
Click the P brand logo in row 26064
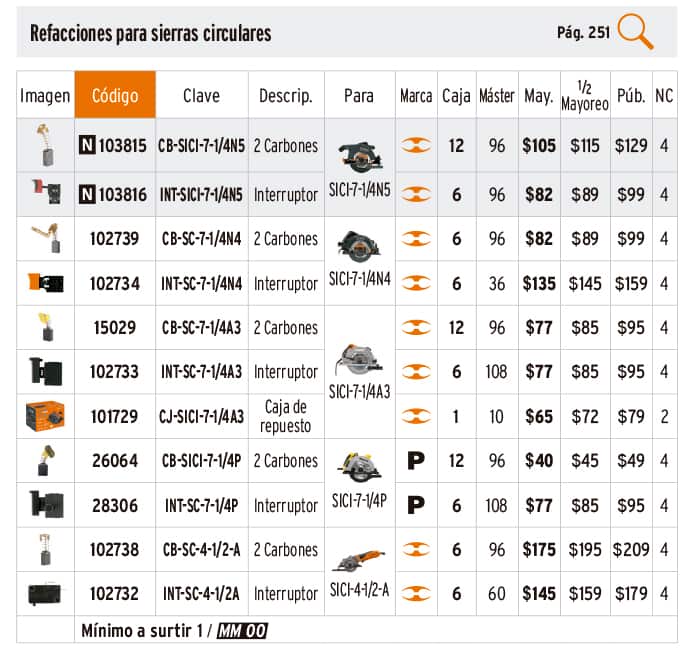click(x=416, y=461)
